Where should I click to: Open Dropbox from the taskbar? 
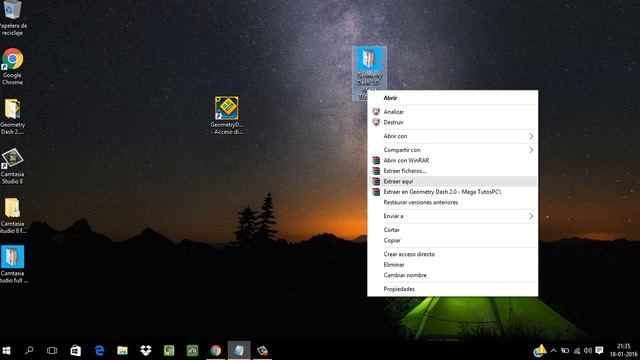pyautogui.click(x=146, y=351)
